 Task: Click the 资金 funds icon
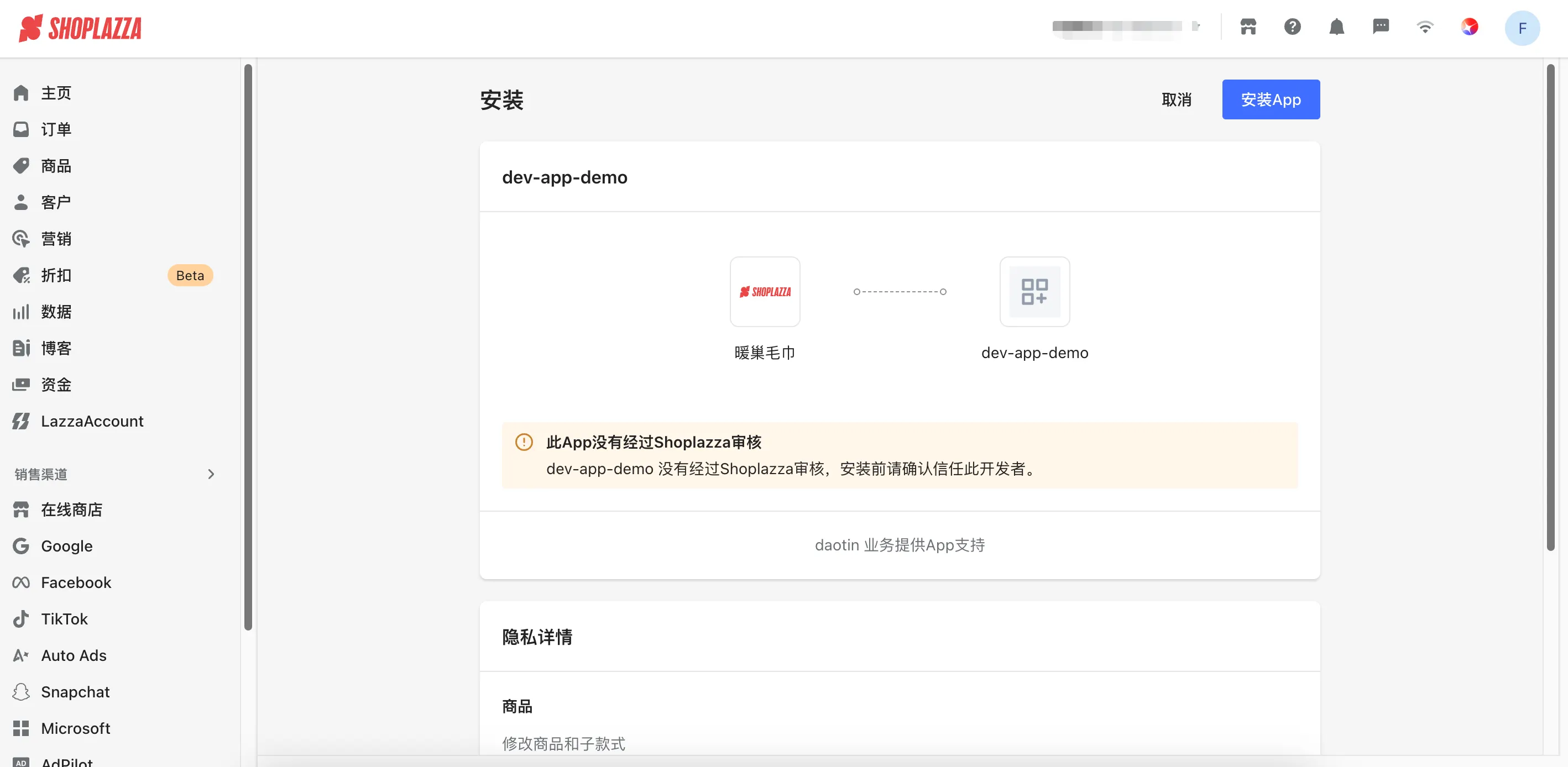point(22,385)
